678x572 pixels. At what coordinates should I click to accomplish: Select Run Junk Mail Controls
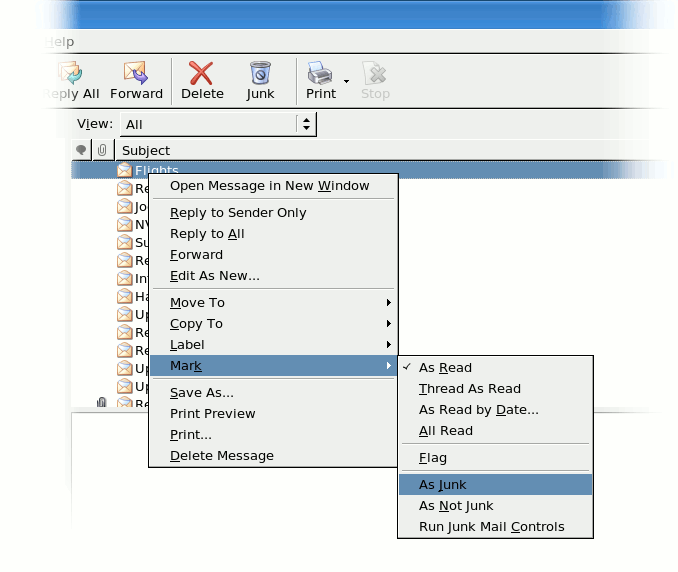pyautogui.click(x=492, y=526)
